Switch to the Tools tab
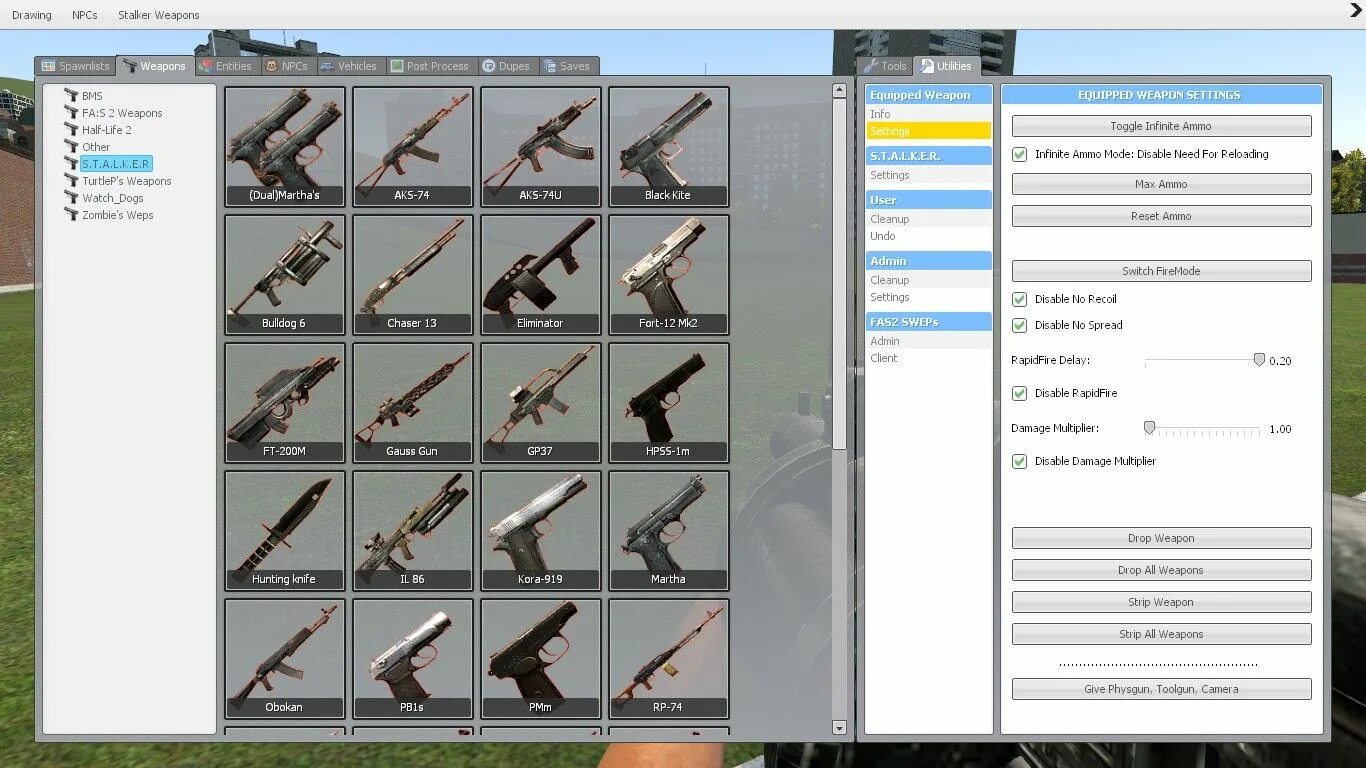This screenshot has width=1366, height=768. pos(885,66)
